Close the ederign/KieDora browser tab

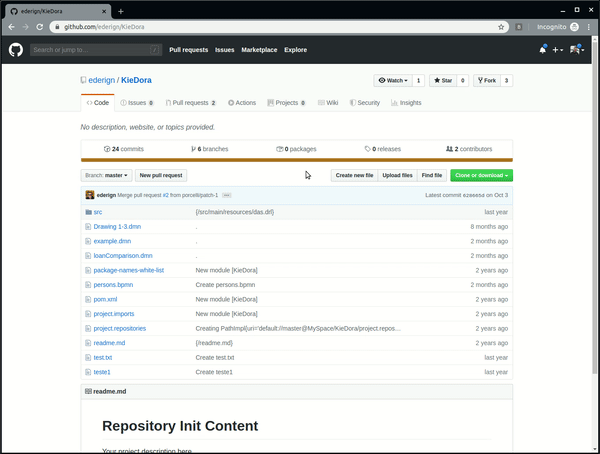tap(104, 11)
